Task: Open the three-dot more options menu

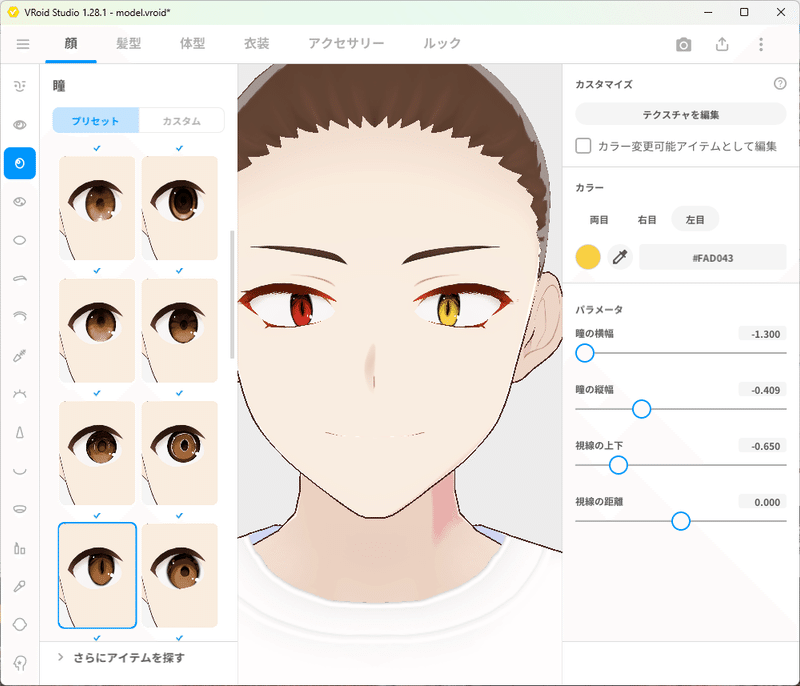Action: pos(761,44)
